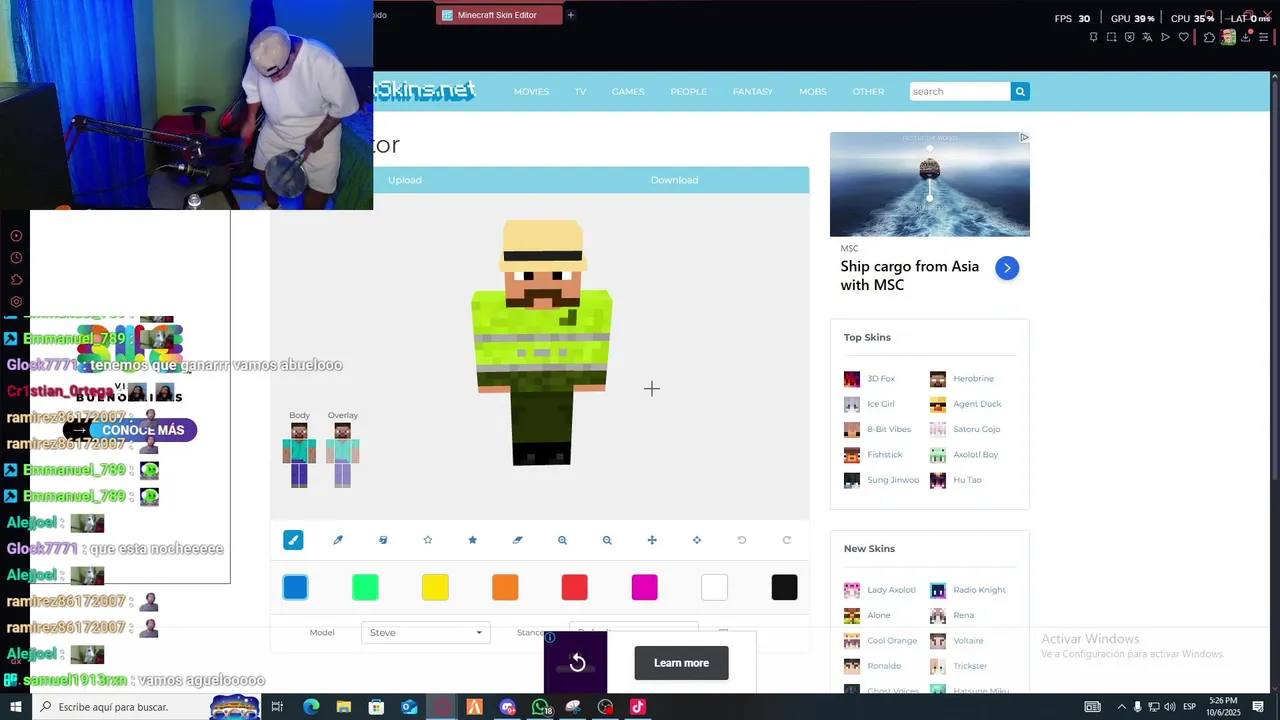
Task: Click the browser snapshot selection icon
Action: [1111, 37]
